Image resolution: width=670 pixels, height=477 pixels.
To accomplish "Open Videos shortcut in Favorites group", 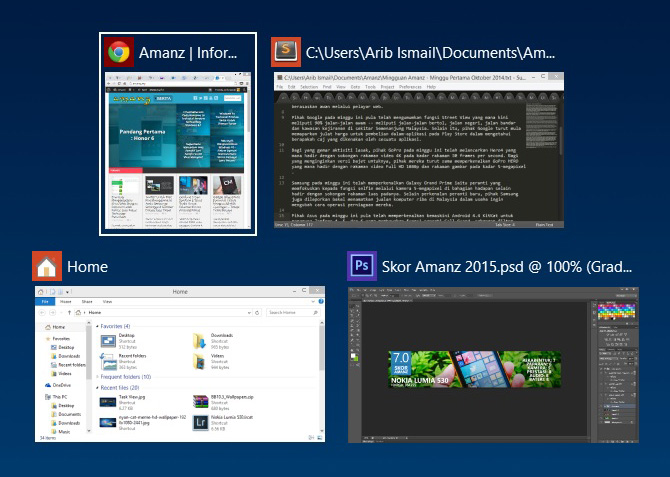I will point(200,362).
